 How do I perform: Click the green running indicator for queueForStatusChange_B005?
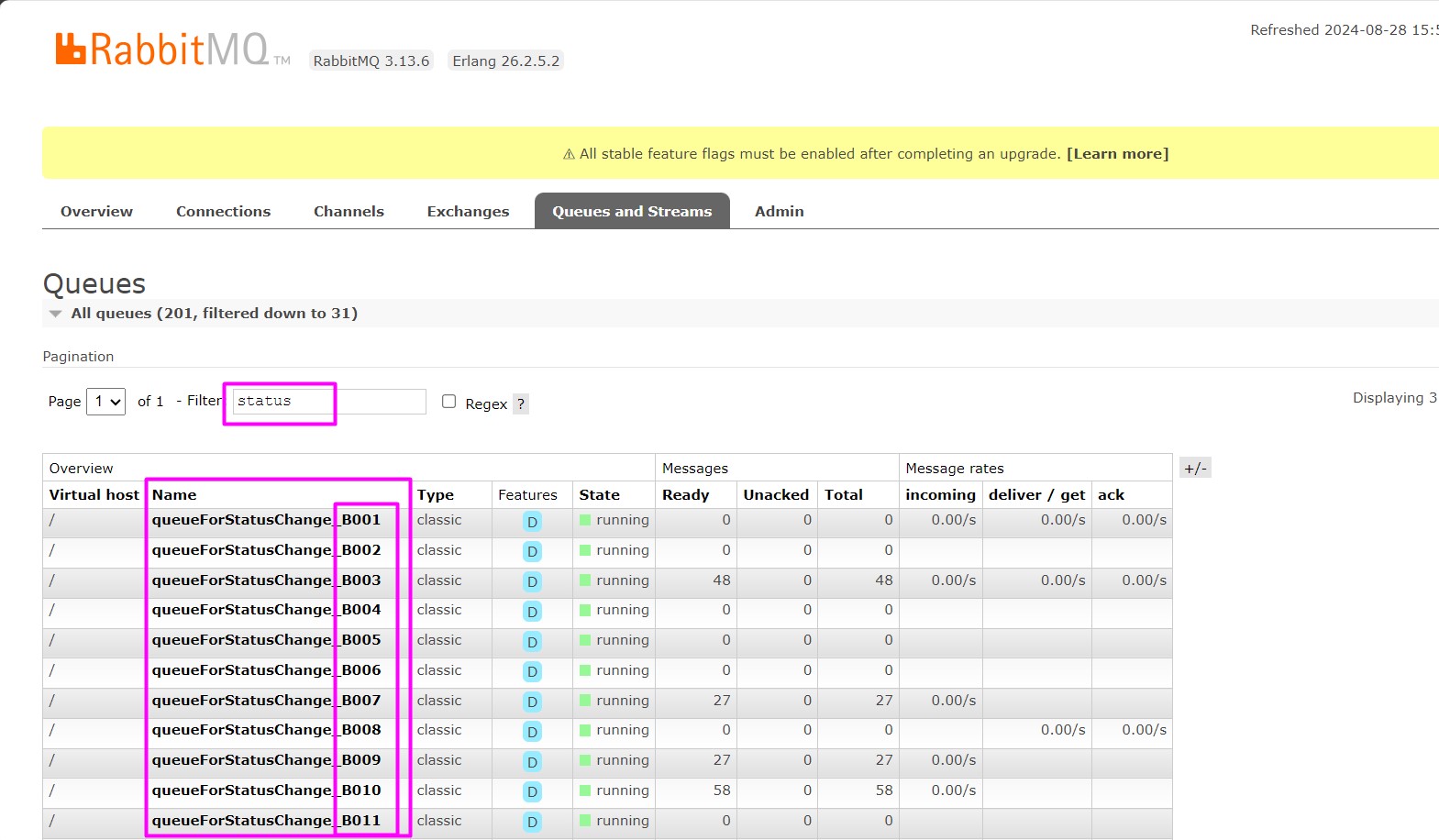click(585, 640)
